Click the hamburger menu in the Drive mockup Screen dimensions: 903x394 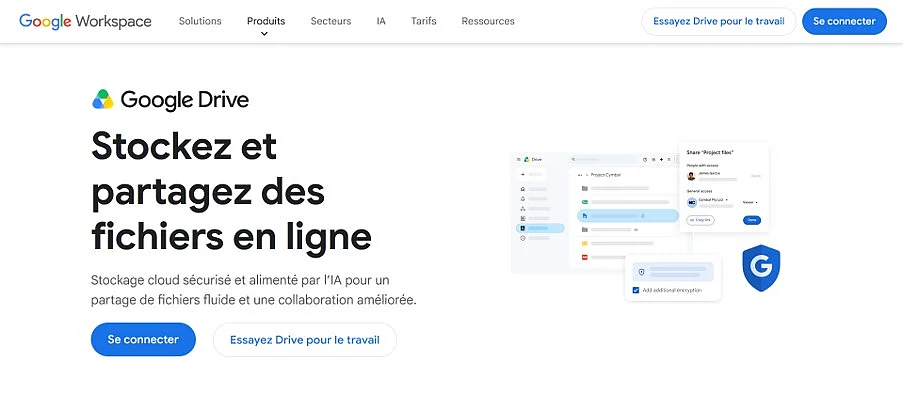point(518,159)
